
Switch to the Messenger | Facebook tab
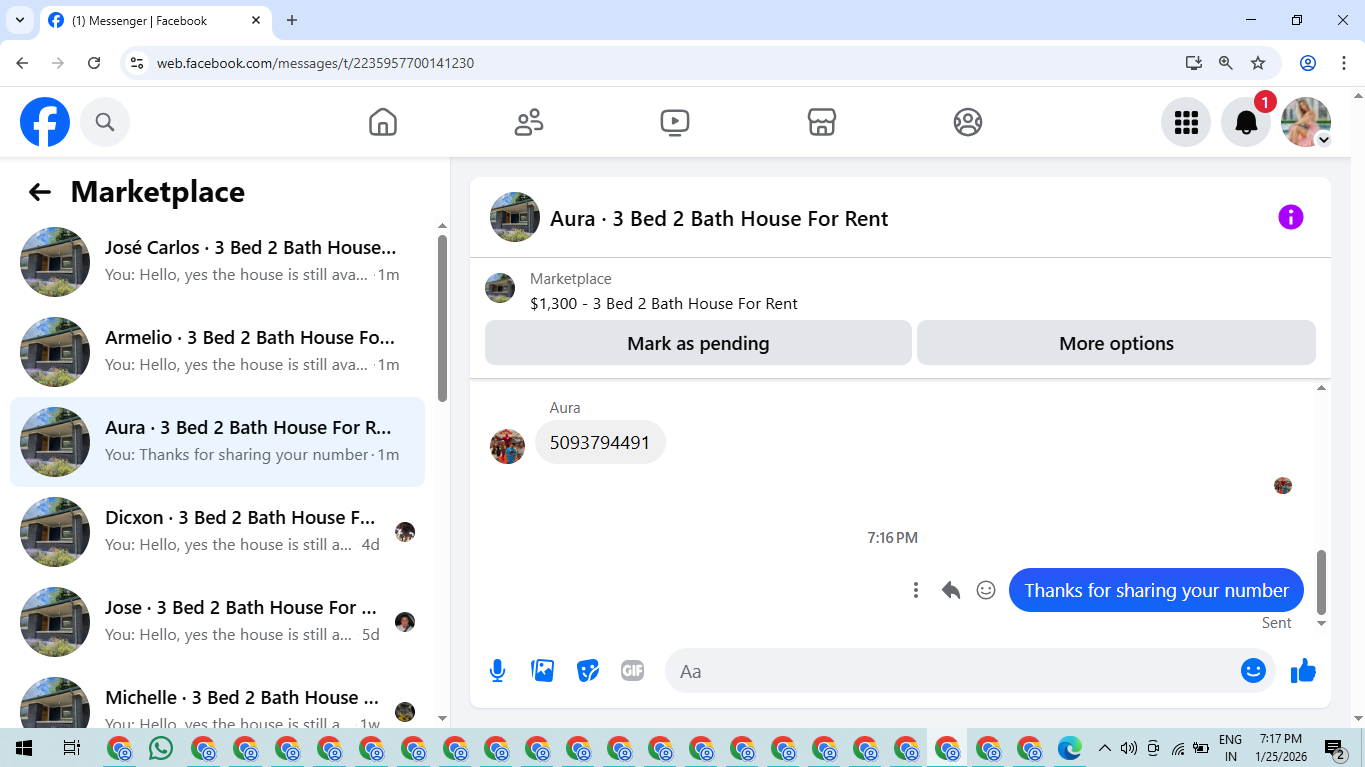click(157, 20)
